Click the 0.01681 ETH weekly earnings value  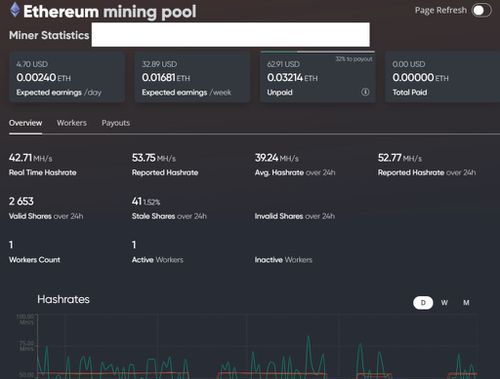166,78
